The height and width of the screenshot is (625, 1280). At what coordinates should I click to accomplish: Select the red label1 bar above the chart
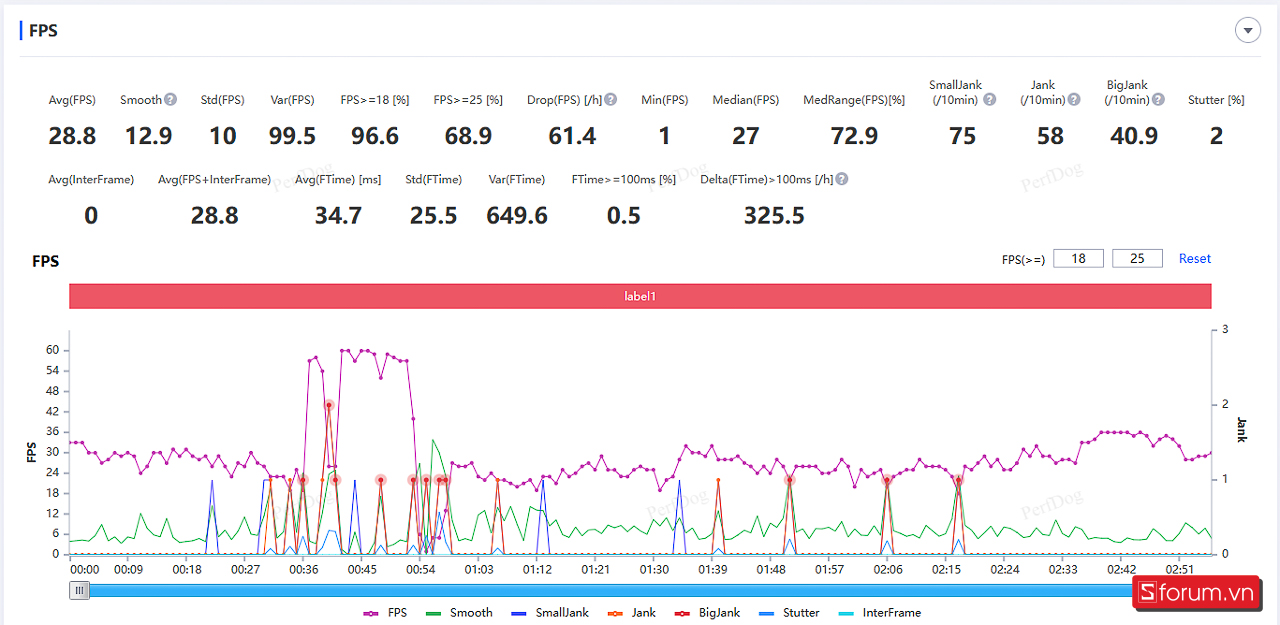[640, 296]
